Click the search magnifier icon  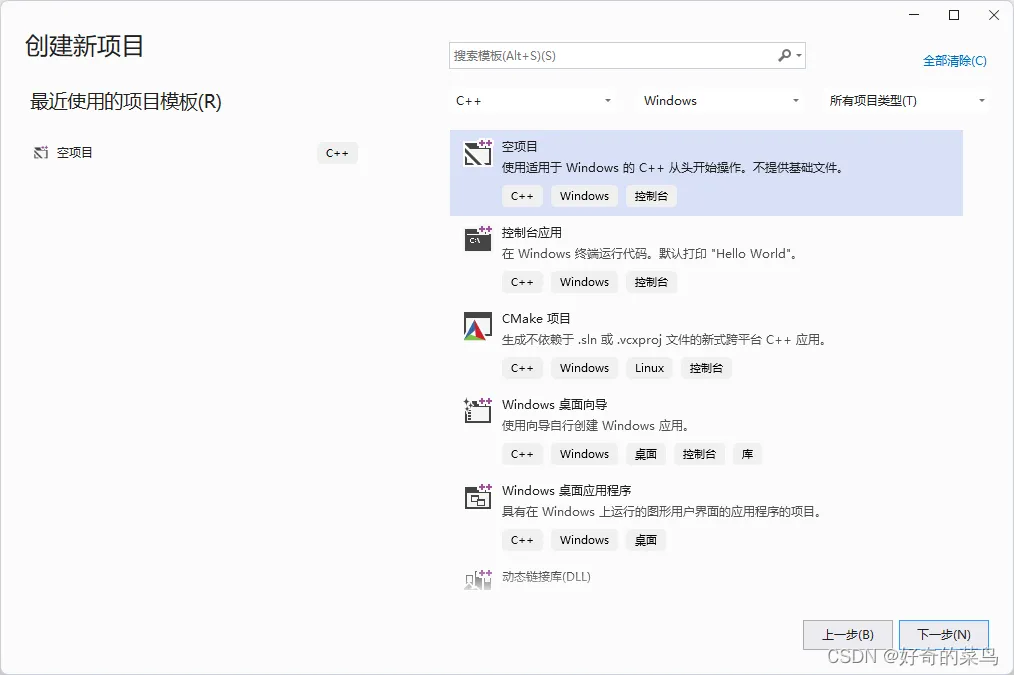784,56
